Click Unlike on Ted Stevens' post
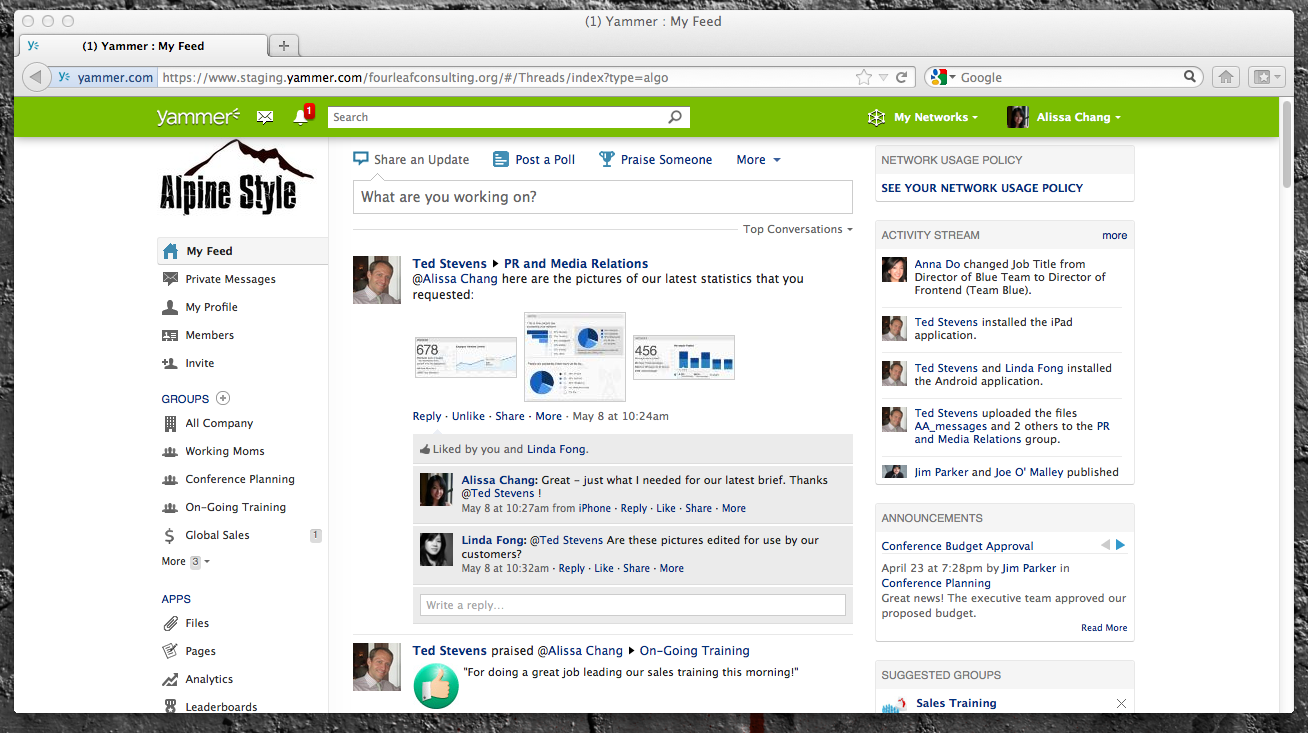Screen dimensions: 1308x733 468,416
